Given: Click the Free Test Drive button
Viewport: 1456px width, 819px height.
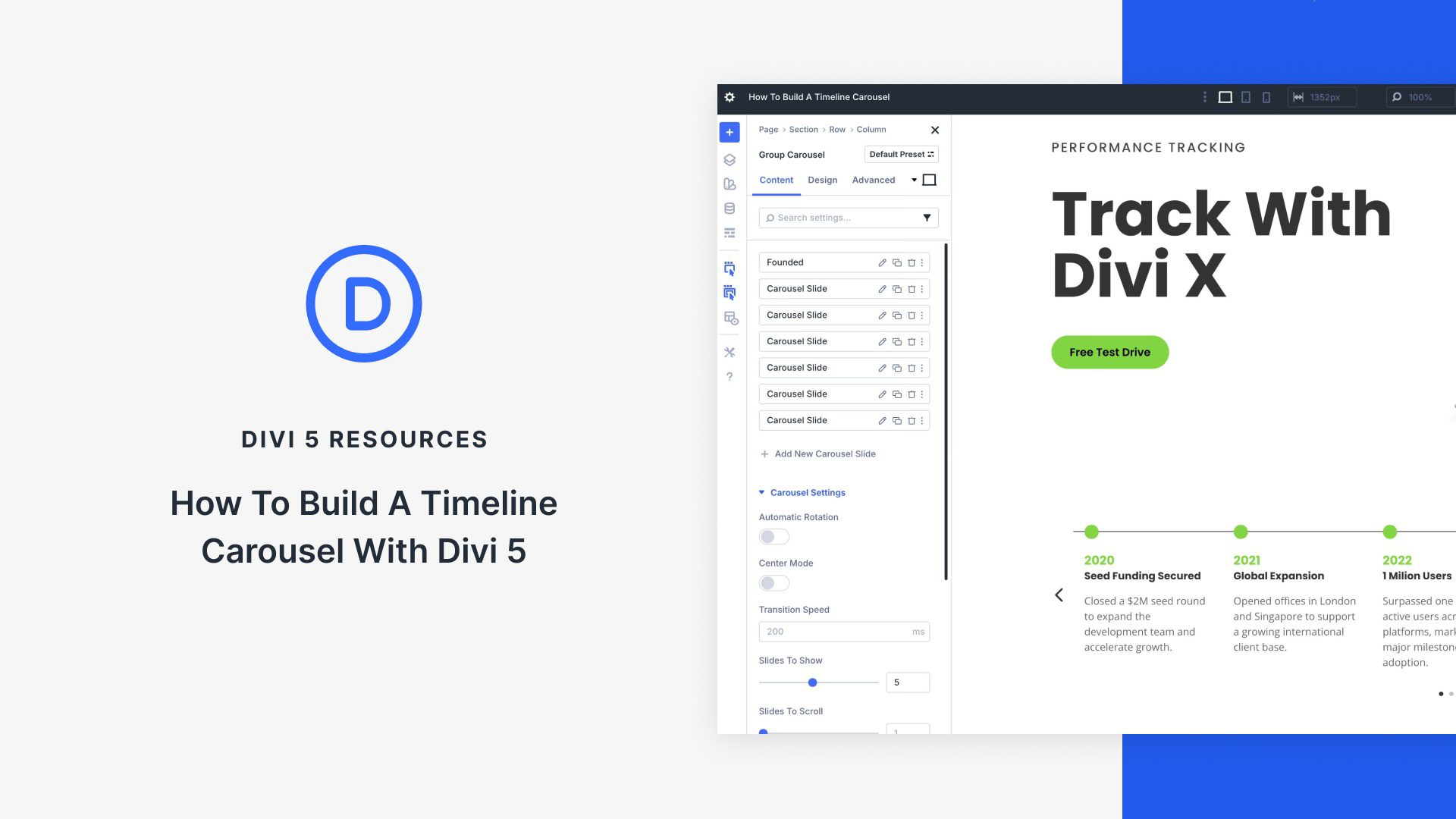Looking at the screenshot, I should pyautogui.click(x=1109, y=352).
